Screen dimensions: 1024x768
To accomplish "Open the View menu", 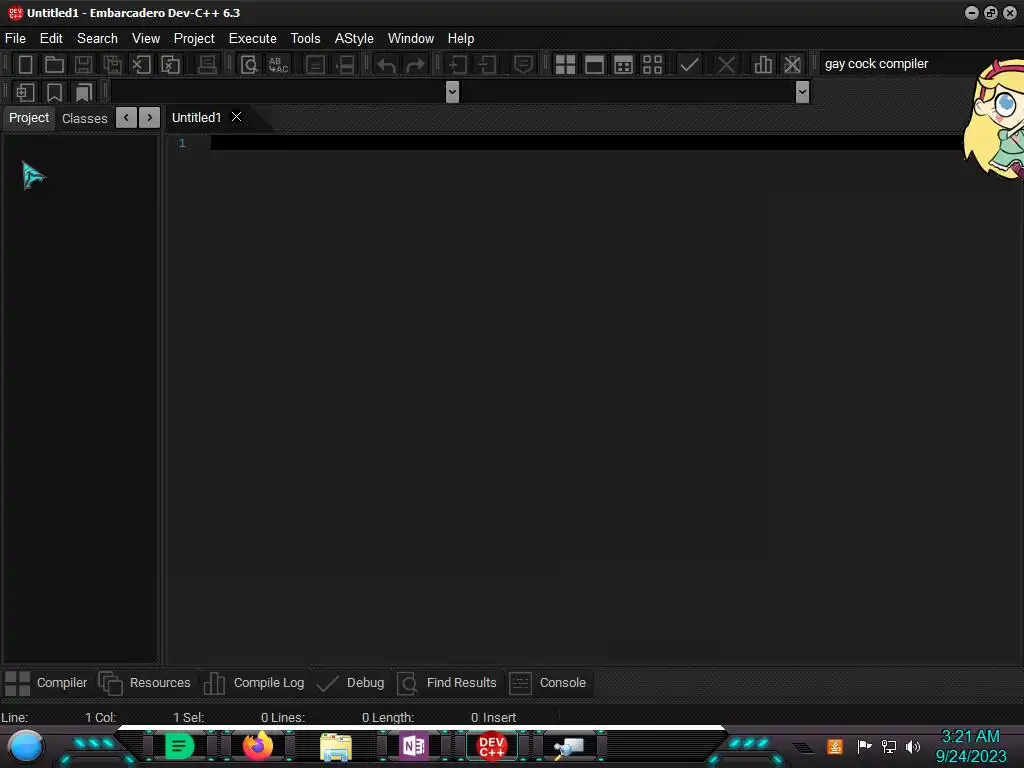I will coord(146,39).
